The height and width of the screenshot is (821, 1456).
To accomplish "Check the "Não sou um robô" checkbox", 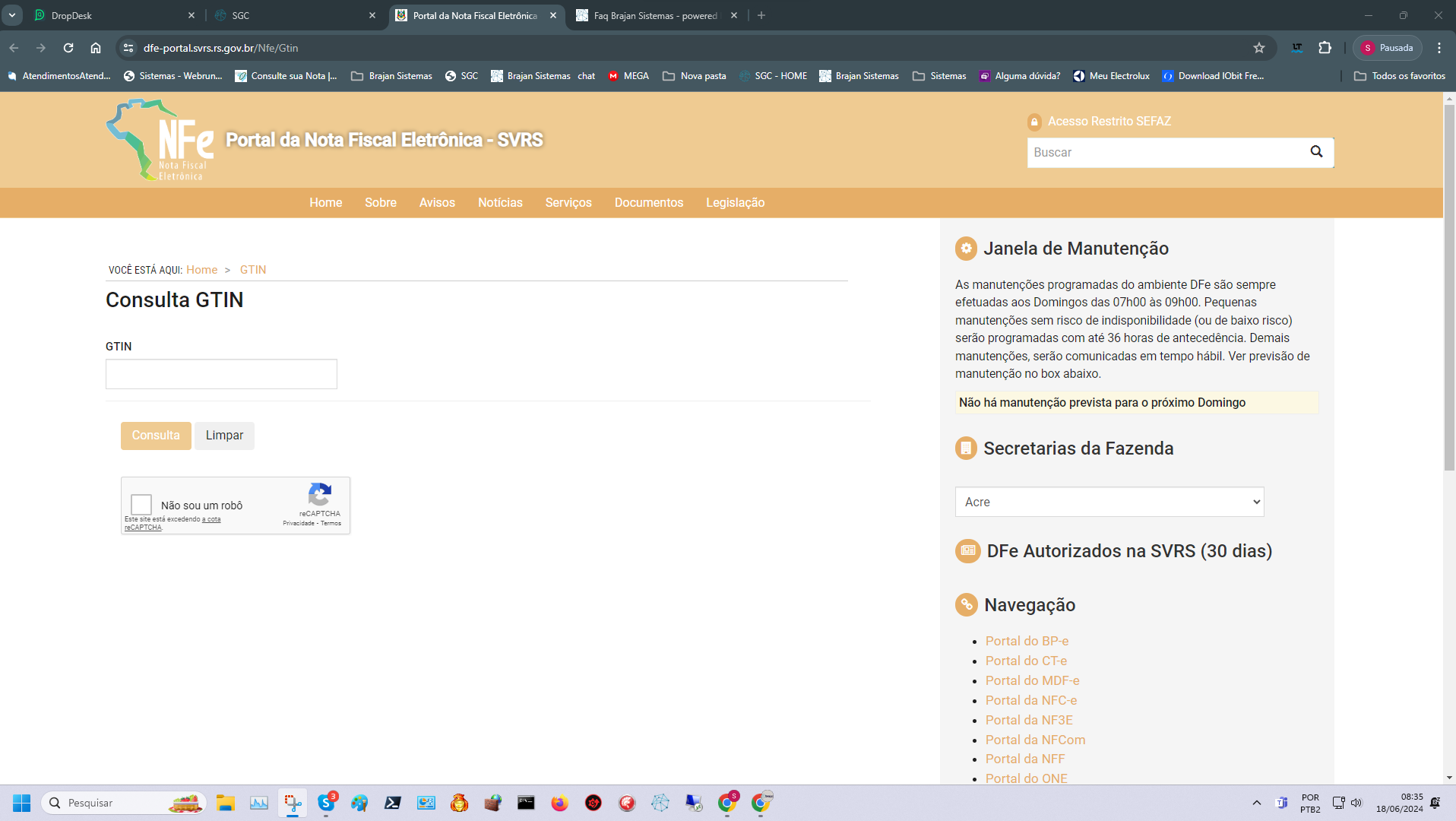I will [x=141, y=505].
